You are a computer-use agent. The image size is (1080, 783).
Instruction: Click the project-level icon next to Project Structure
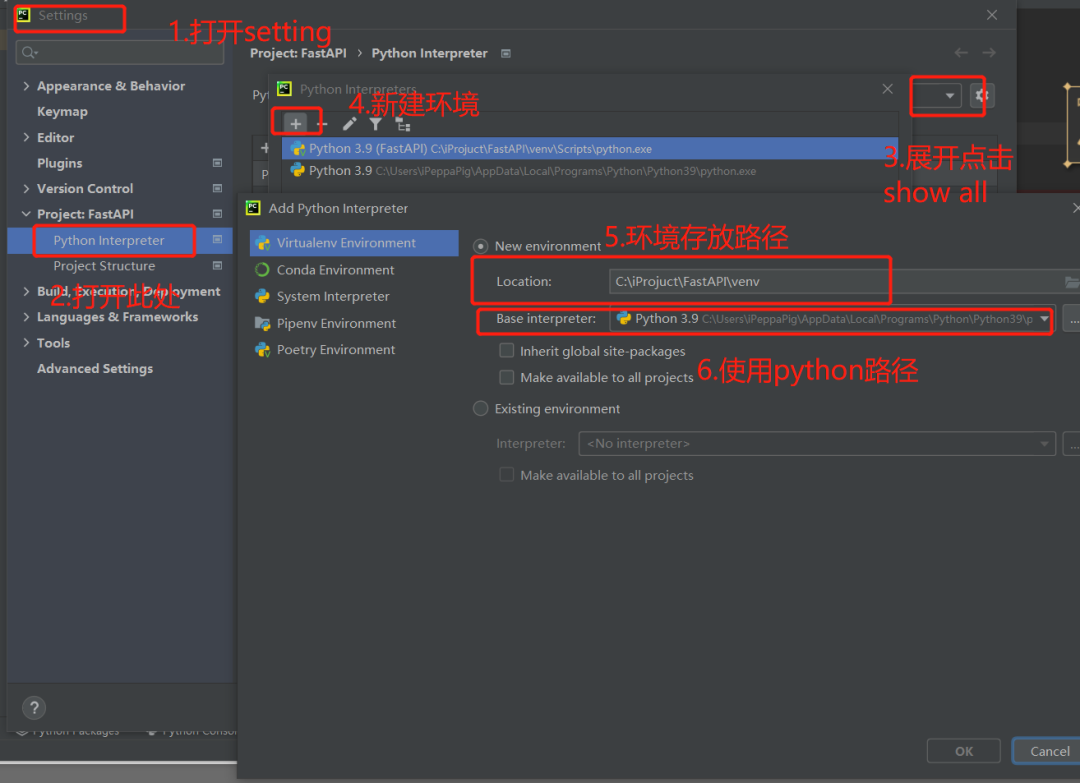pos(218,266)
